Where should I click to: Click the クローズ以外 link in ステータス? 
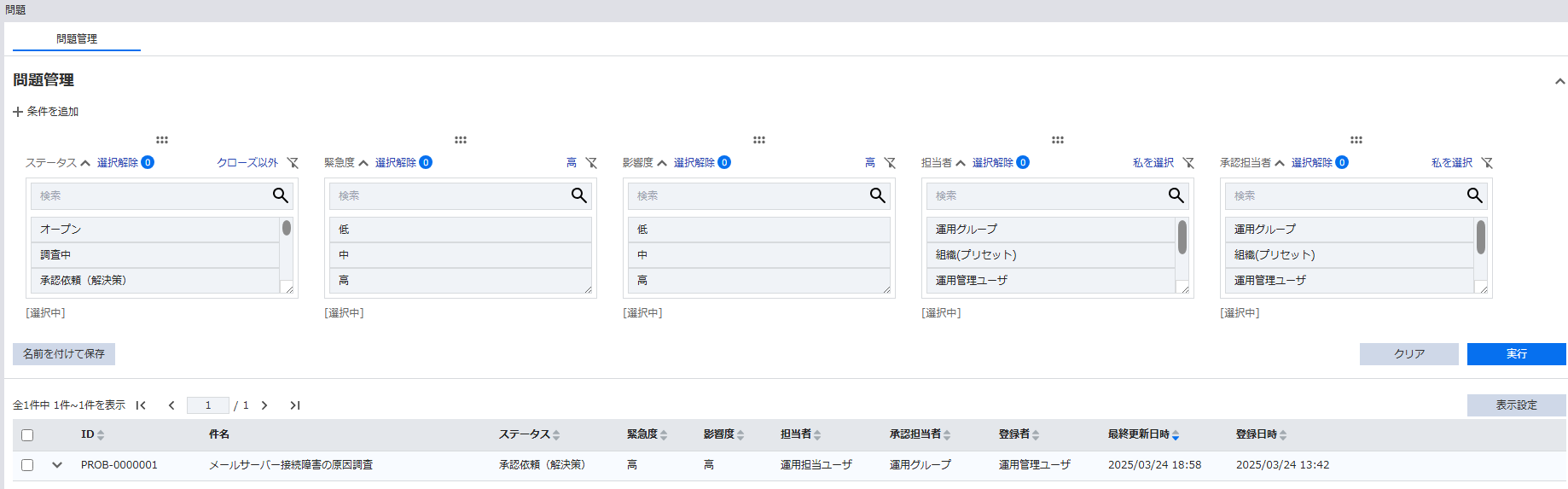(x=247, y=163)
